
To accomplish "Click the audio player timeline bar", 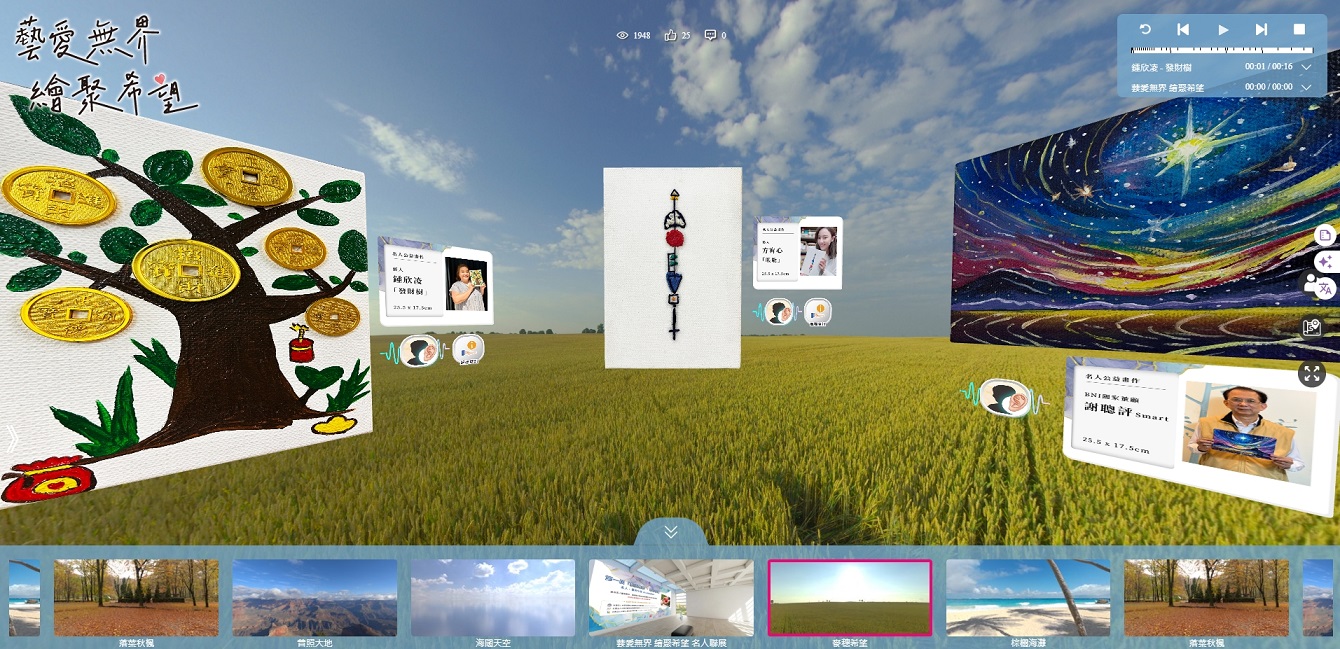I will point(1220,49).
